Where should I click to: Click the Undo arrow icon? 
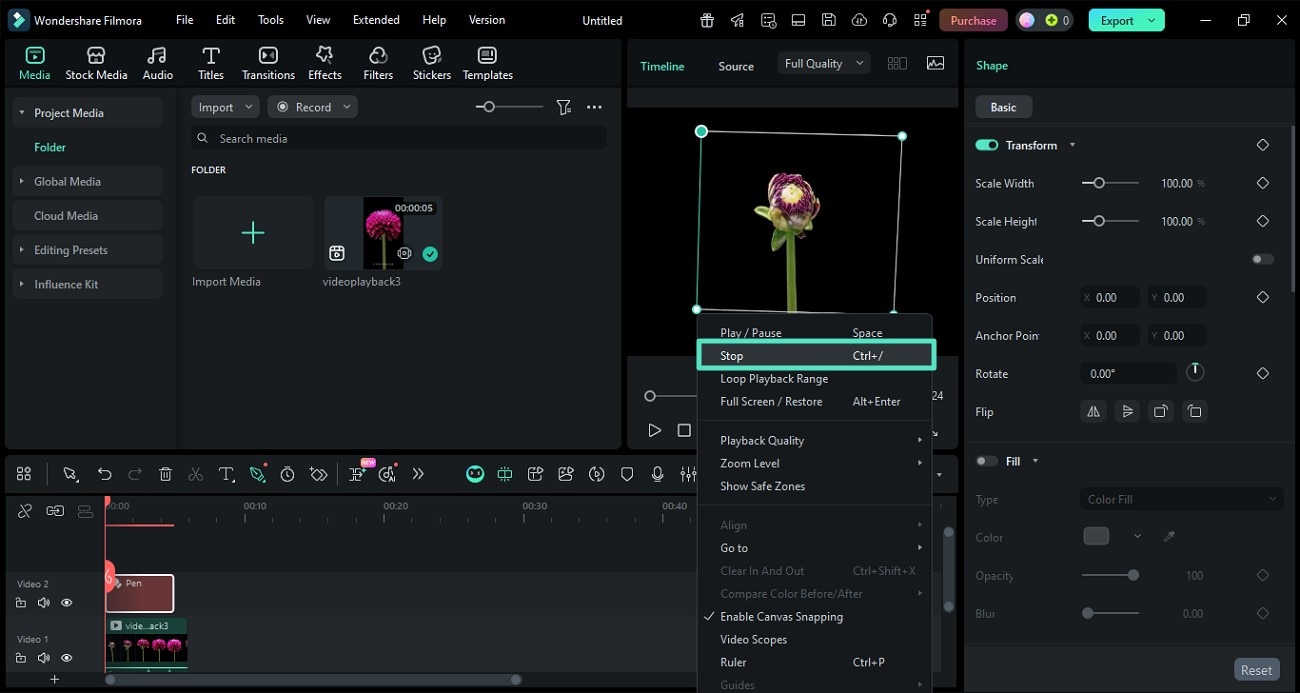click(x=104, y=474)
